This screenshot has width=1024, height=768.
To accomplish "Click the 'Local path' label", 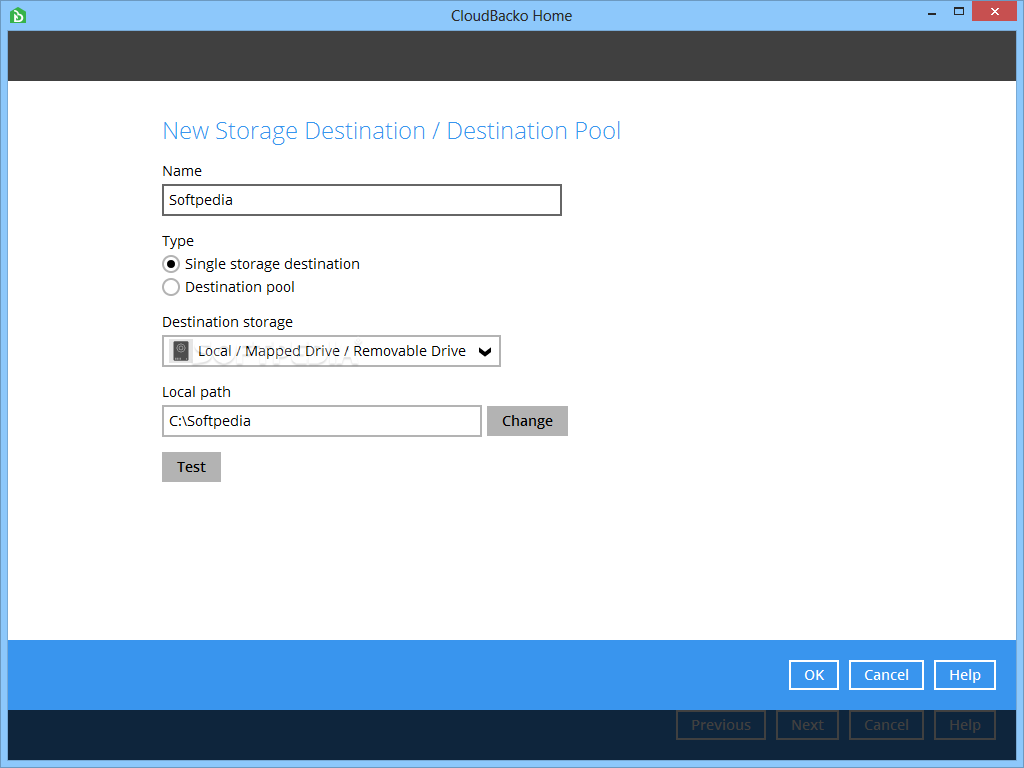I will point(197,392).
